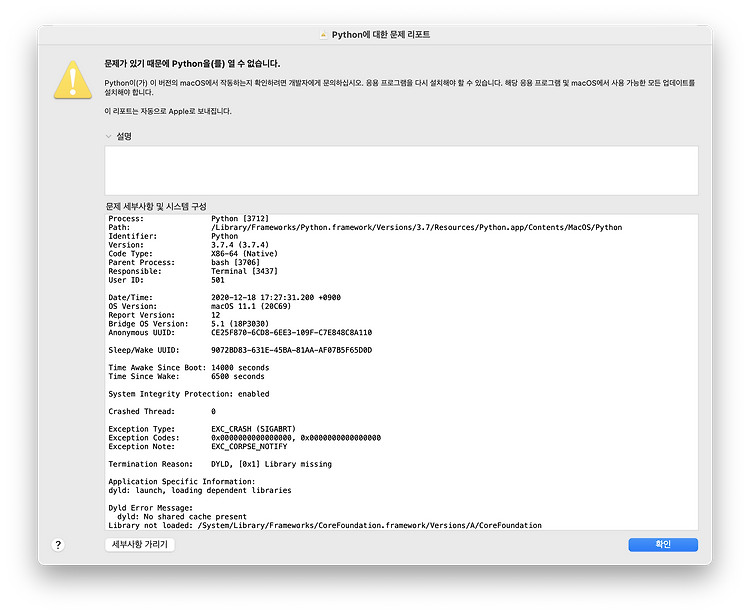Screen dimensions: 750x615
Task: Click 'Exception Type: EXC_CRASH (SIGABRT)' line
Action: coord(202,429)
